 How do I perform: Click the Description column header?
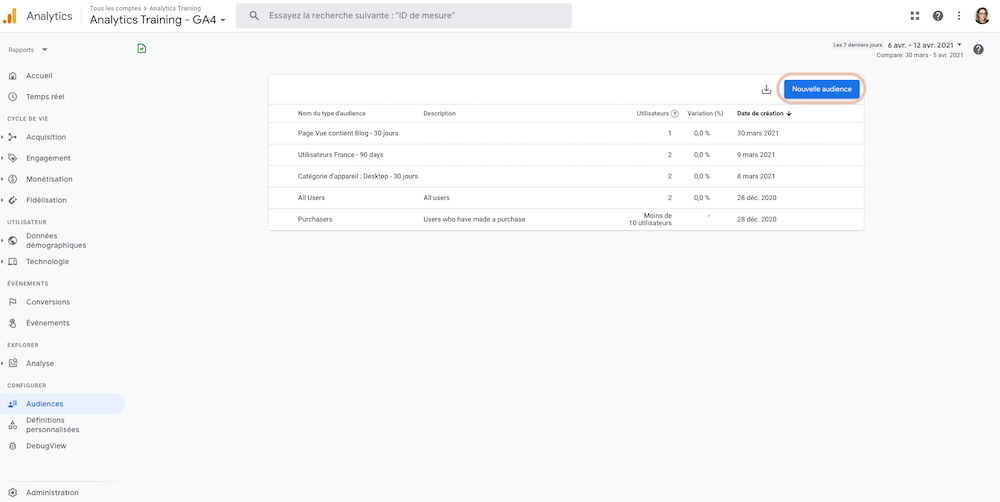tap(439, 114)
